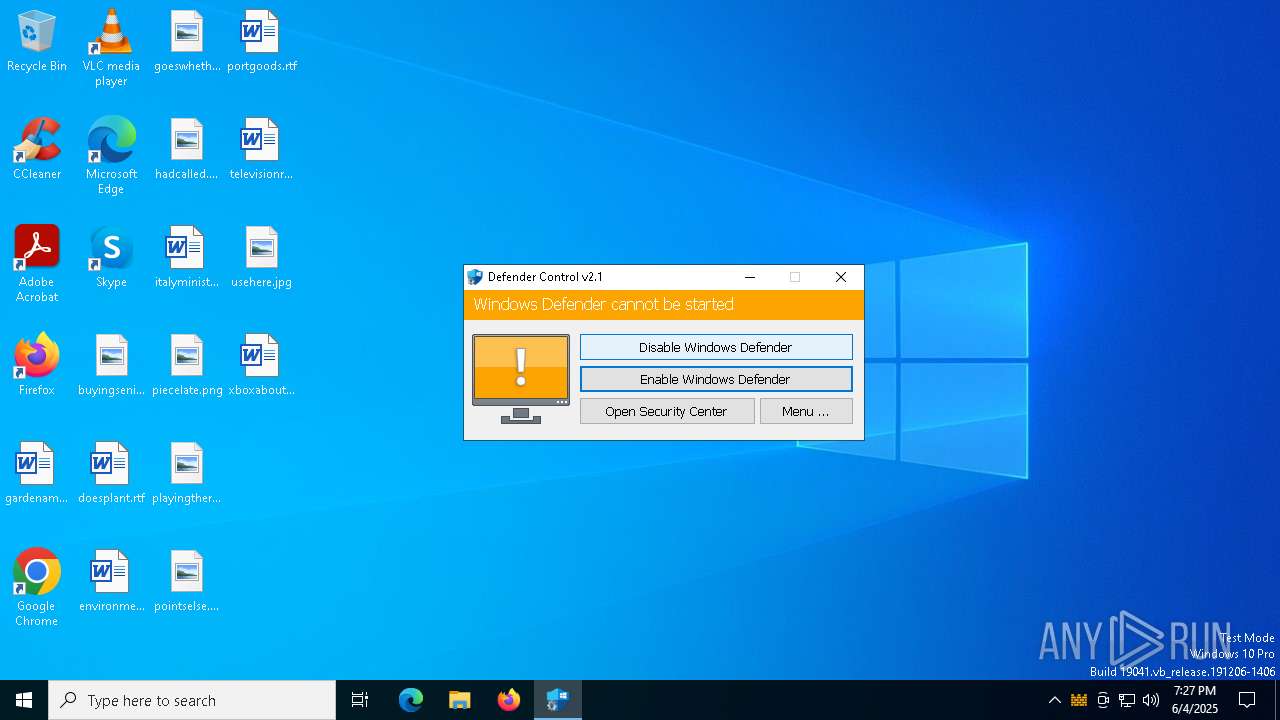Select the gardenam... document icon

[37, 474]
